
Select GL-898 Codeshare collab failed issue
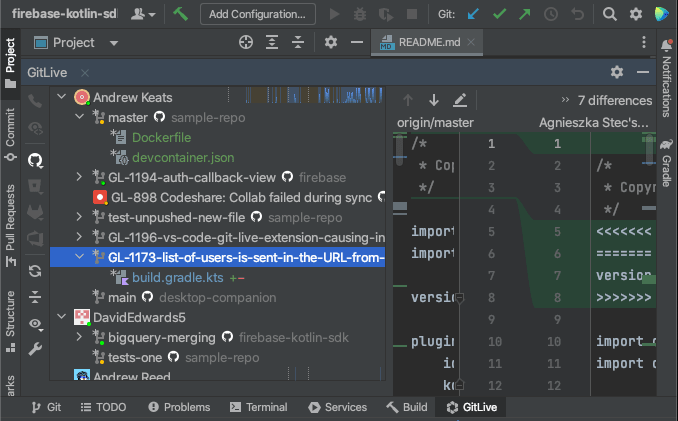pyautogui.click(x=241, y=197)
